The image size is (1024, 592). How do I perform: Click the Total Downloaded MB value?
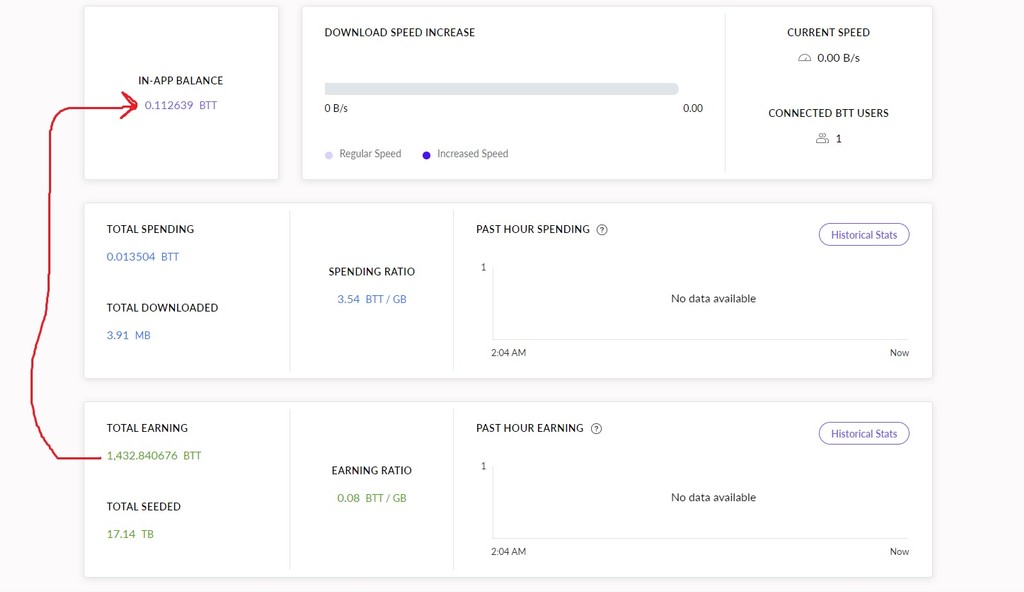click(x=129, y=335)
